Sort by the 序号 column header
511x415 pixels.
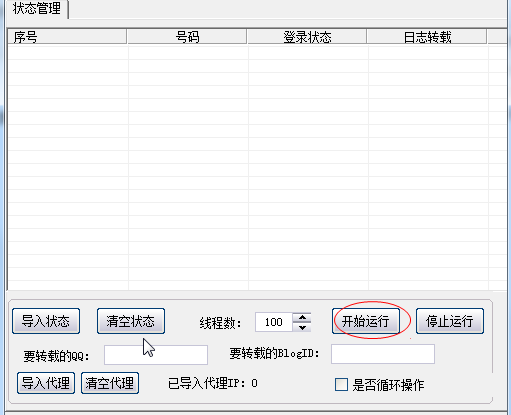pyautogui.click(x=67, y=37)
